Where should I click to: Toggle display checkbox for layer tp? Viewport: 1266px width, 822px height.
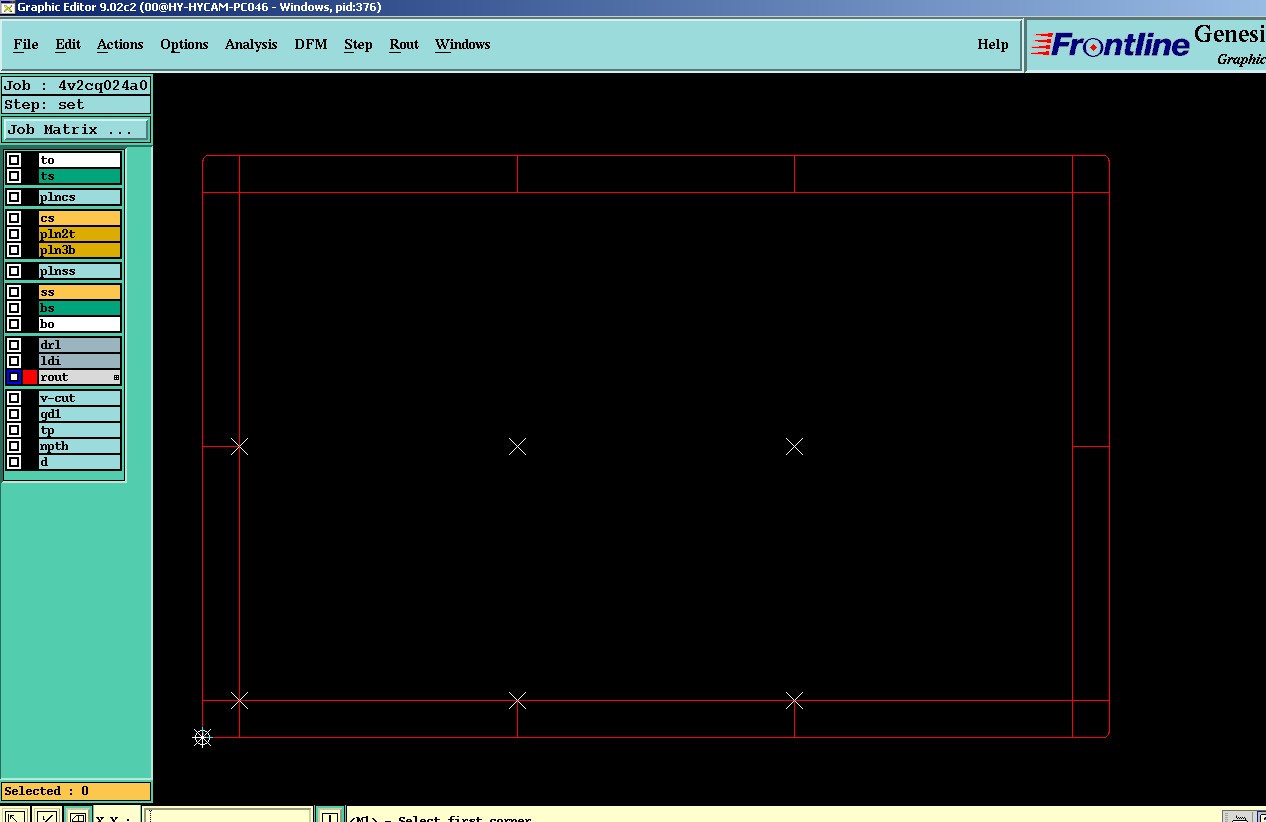coord(14,430)
